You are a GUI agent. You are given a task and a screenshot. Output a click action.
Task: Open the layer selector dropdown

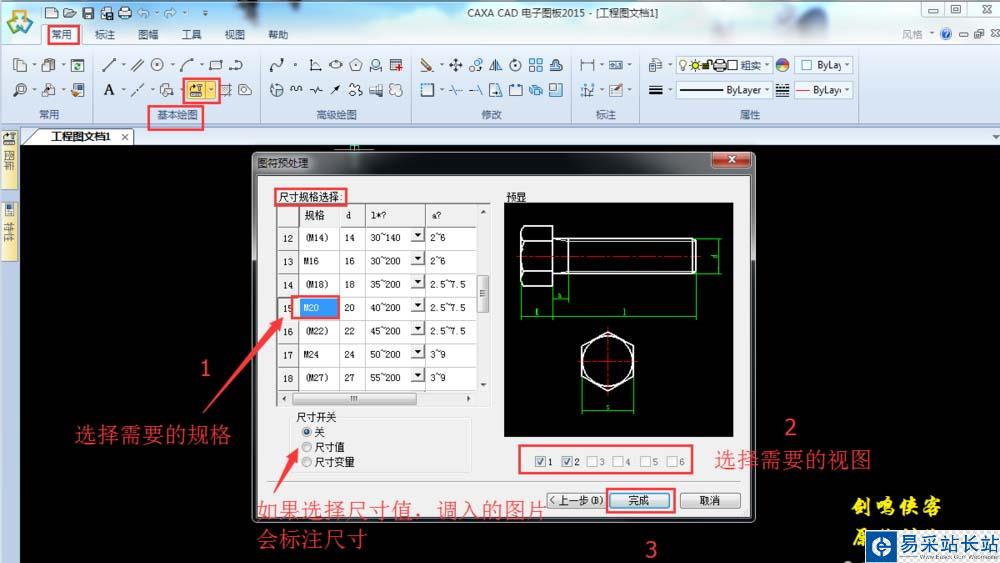[x=767, y=64]
